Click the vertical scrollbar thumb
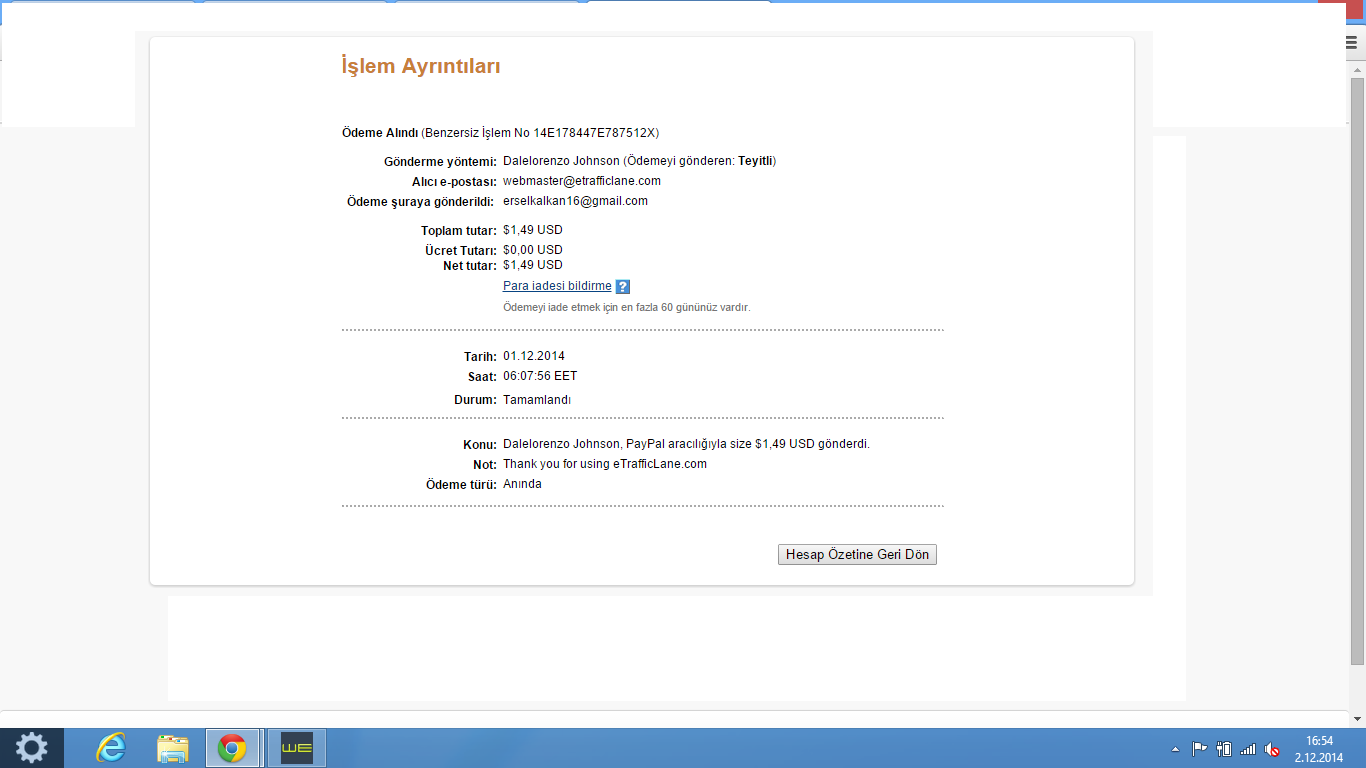The height and width of the screenshot is (768, 1366). click(x=1357, y=370)
